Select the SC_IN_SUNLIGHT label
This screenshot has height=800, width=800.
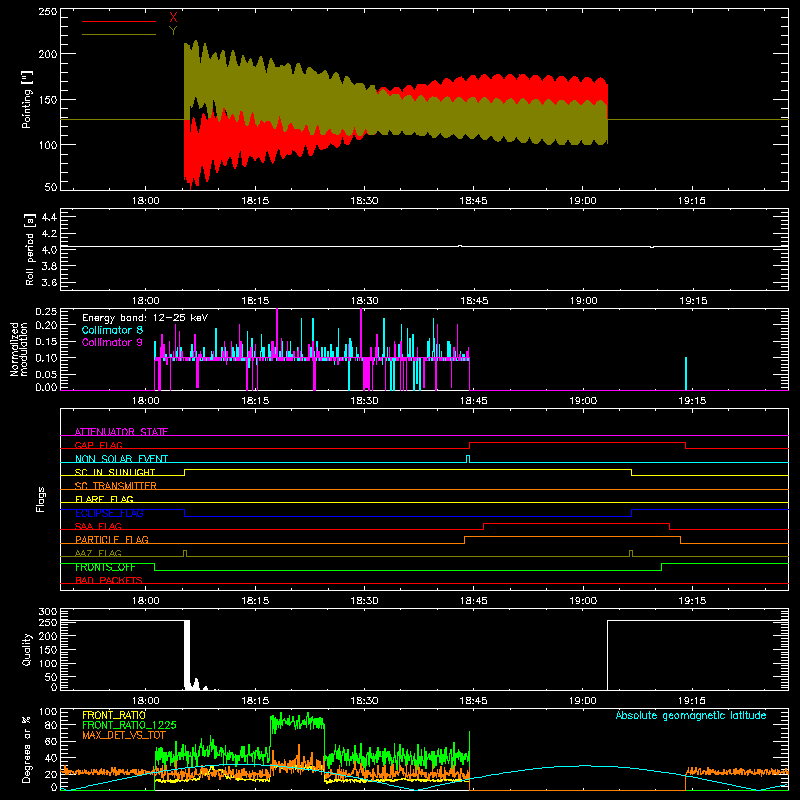point(115,472)
